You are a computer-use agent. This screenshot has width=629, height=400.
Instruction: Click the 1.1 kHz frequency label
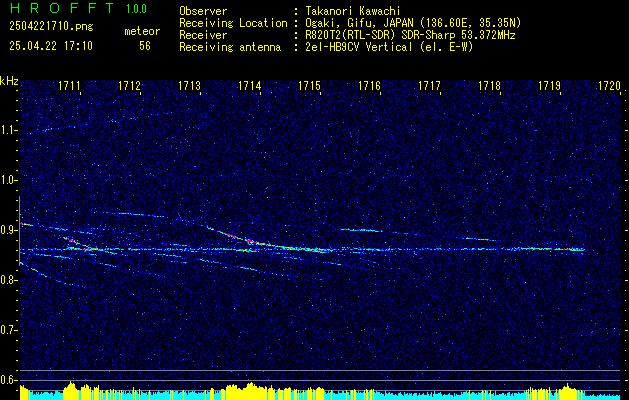coord(9,130)
